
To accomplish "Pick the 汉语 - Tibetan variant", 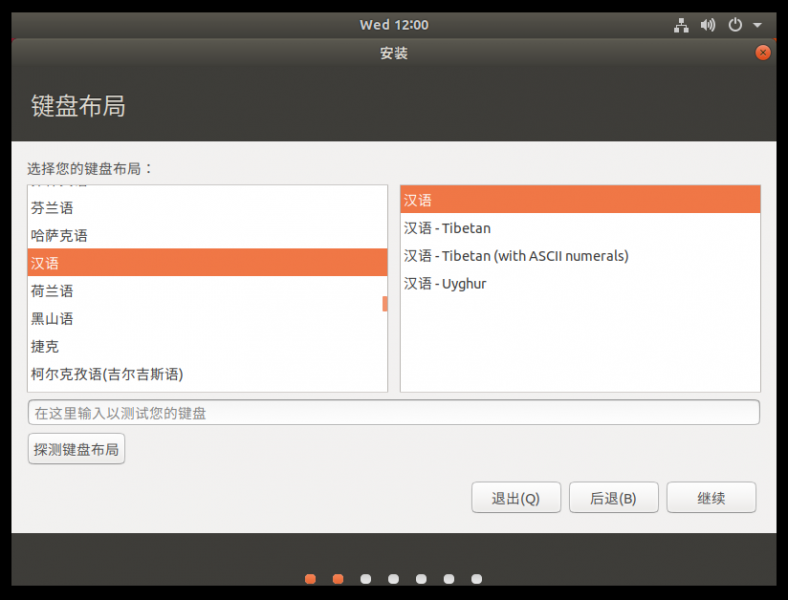I will (447, 228).
